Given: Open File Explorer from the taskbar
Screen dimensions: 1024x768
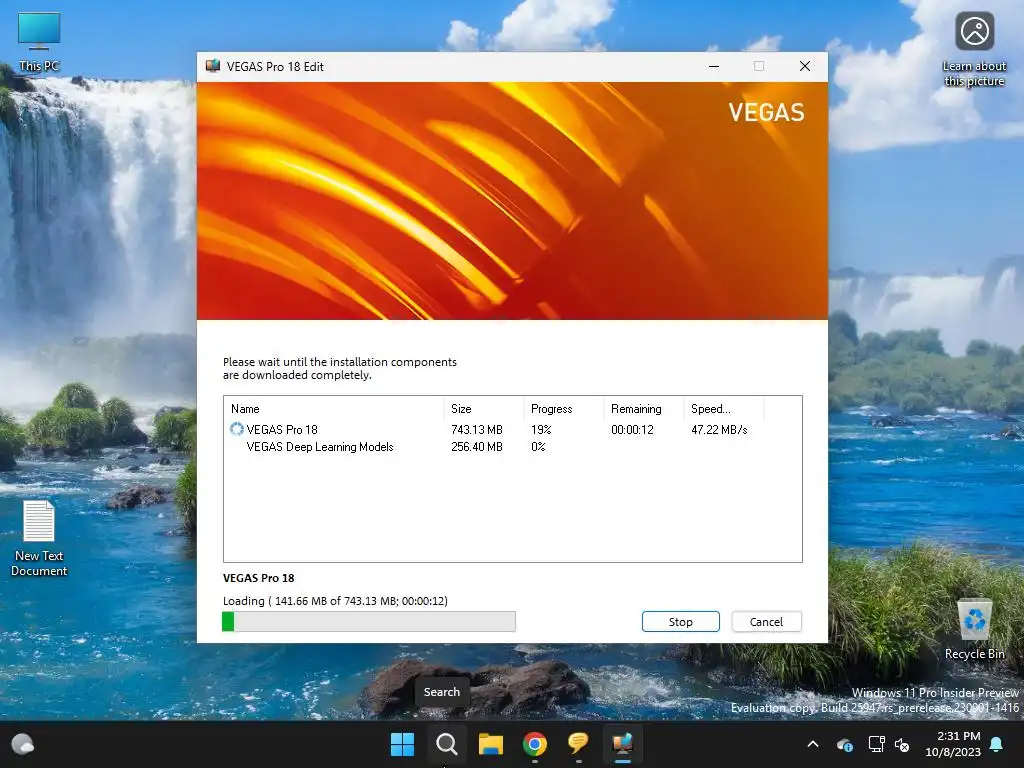Looking at the screenshot, I should (x=490, y=744).
